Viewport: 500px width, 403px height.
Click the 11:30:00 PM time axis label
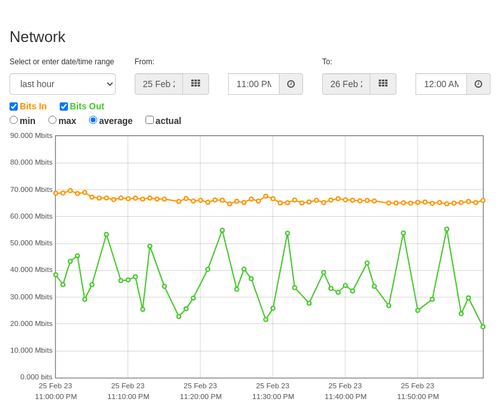(x=273, y=397)
